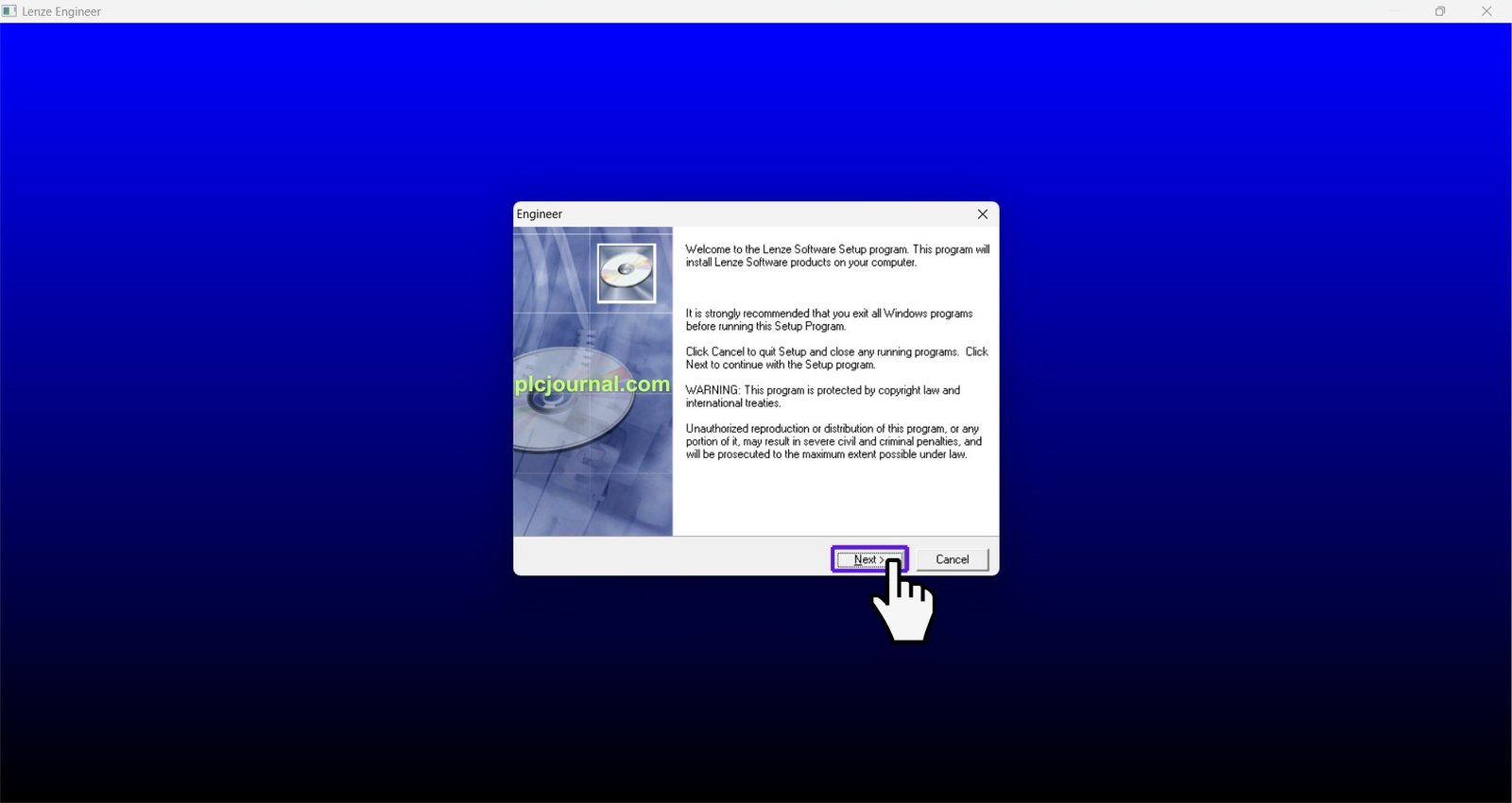Click the 'Lenze Engineer' window title text
The width and height of the screenshot is (1512, 803).
[x=61, y=11]
